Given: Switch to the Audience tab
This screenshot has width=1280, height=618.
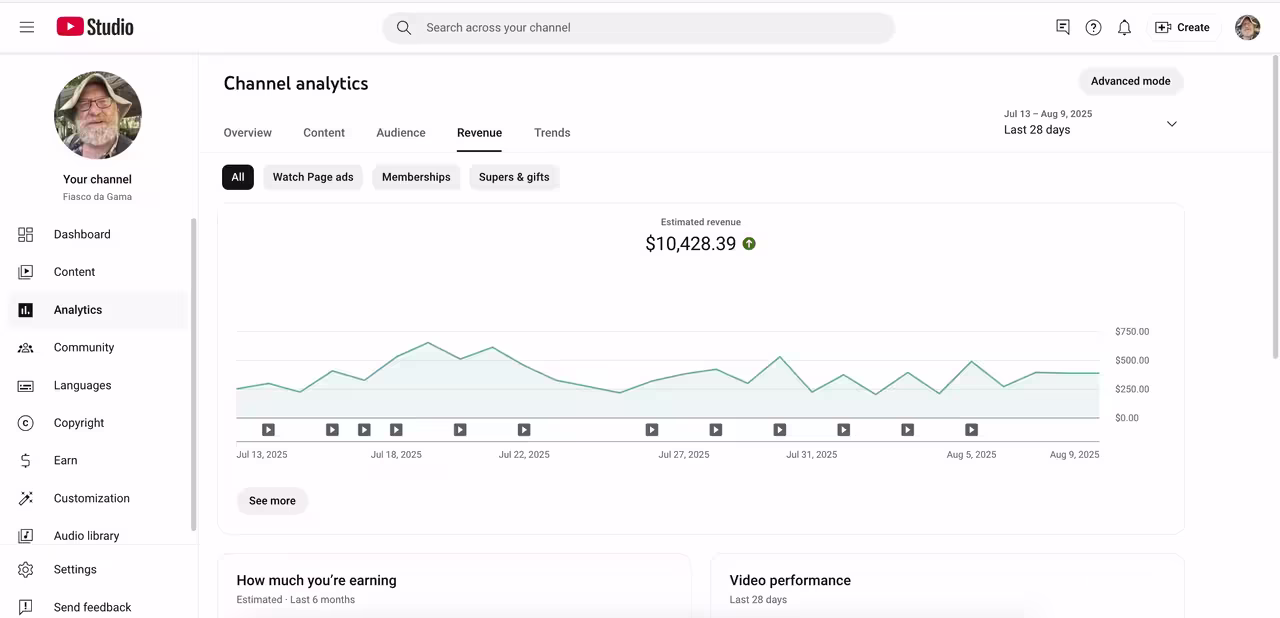Looking at the screenshot, I should tap(401, 132).
